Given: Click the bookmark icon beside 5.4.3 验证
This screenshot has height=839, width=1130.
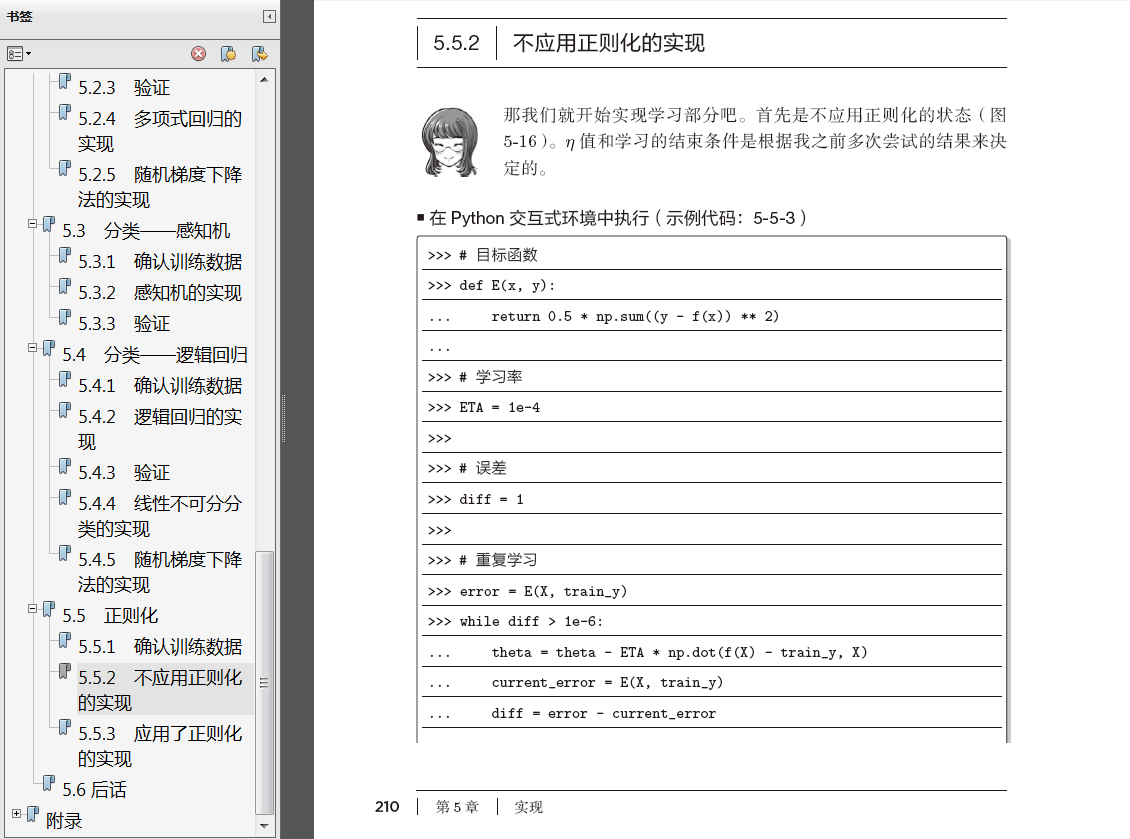Looking at the screenshot, I should coord(65,466).
